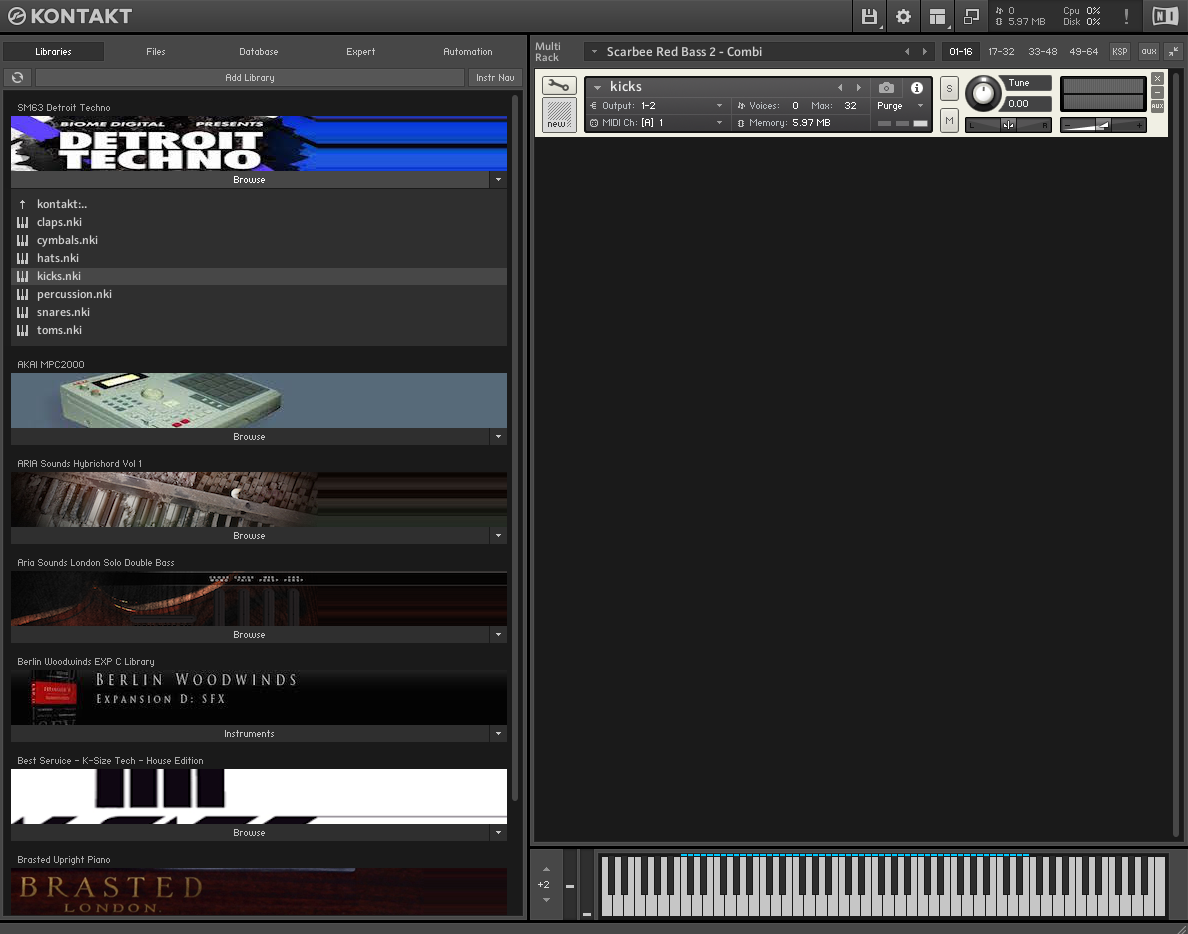Image resolution: width=1188 pixels, height=934 pixels.
Task: Shift the keyboard octave down
Action: click(546, 900)
